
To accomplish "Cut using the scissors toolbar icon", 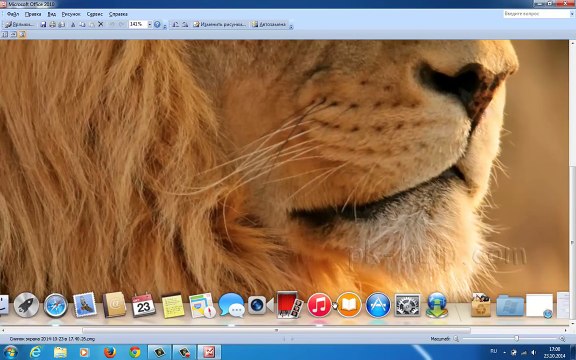I will (73, 24).
